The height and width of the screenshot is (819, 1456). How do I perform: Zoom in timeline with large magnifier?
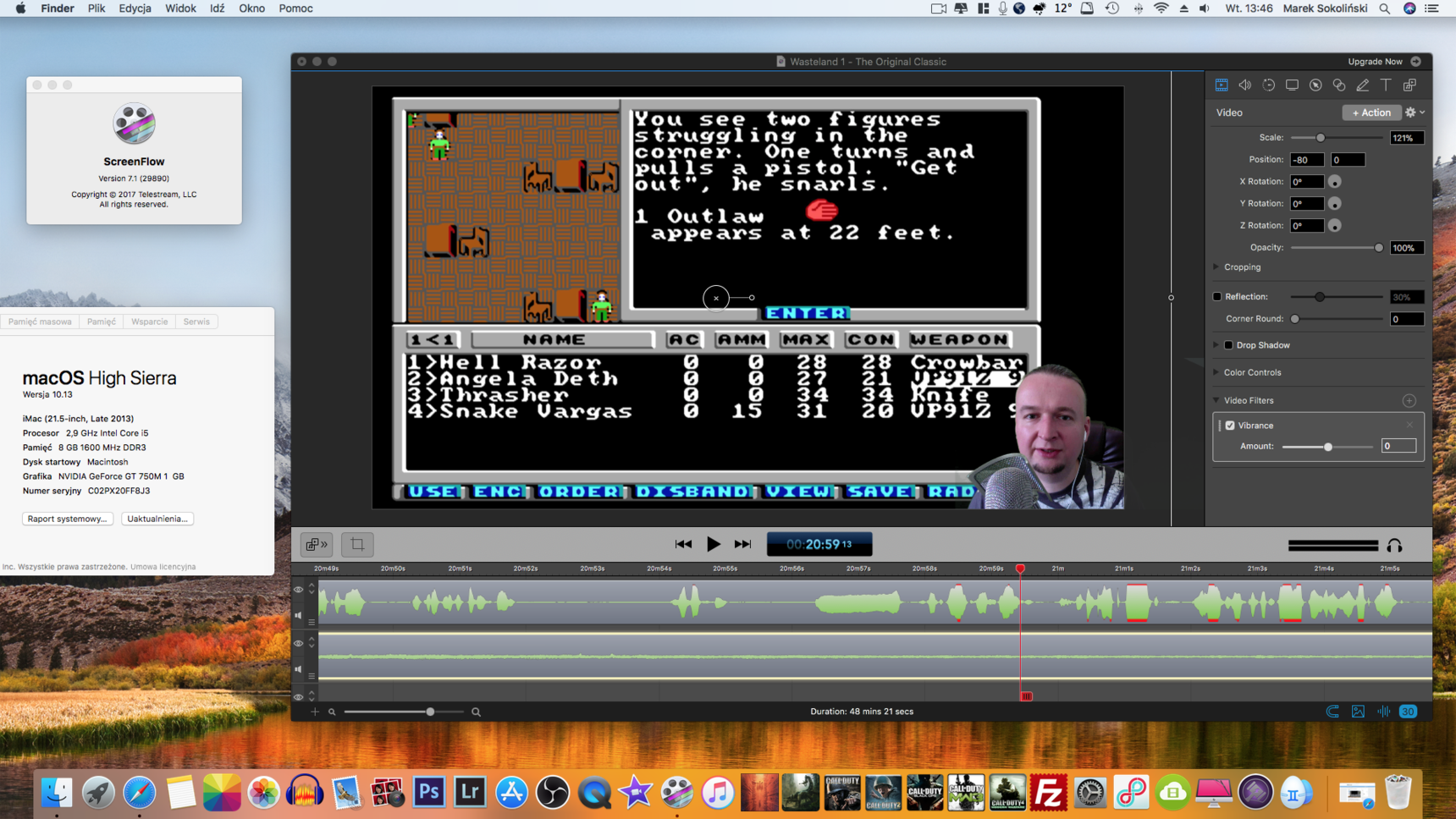[476, 712]
